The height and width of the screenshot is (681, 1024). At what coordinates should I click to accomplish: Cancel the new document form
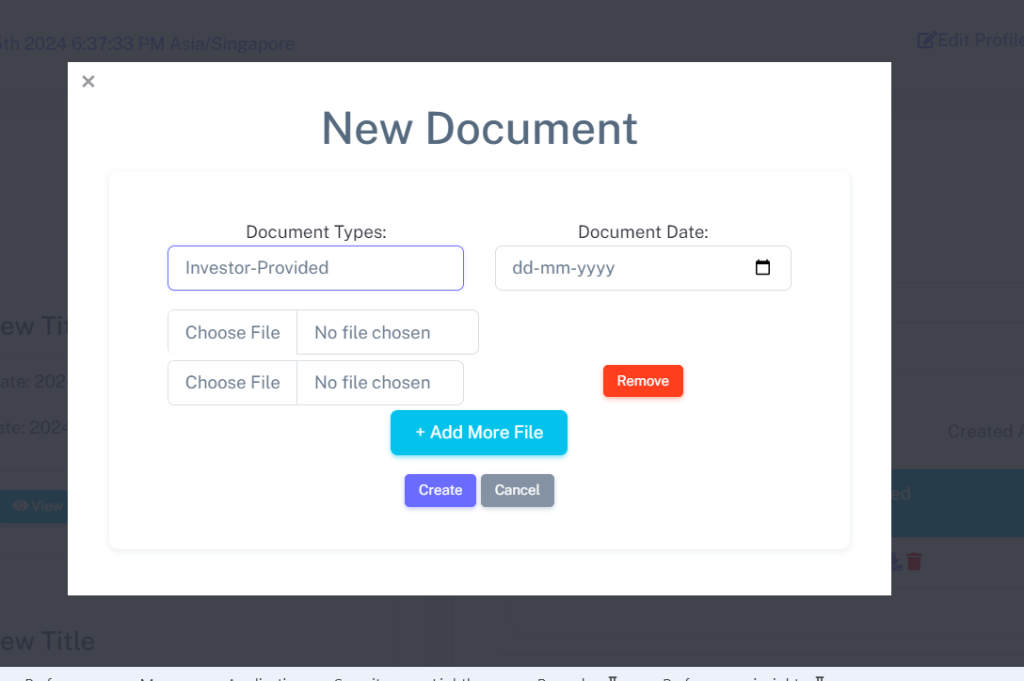[517, 490]
